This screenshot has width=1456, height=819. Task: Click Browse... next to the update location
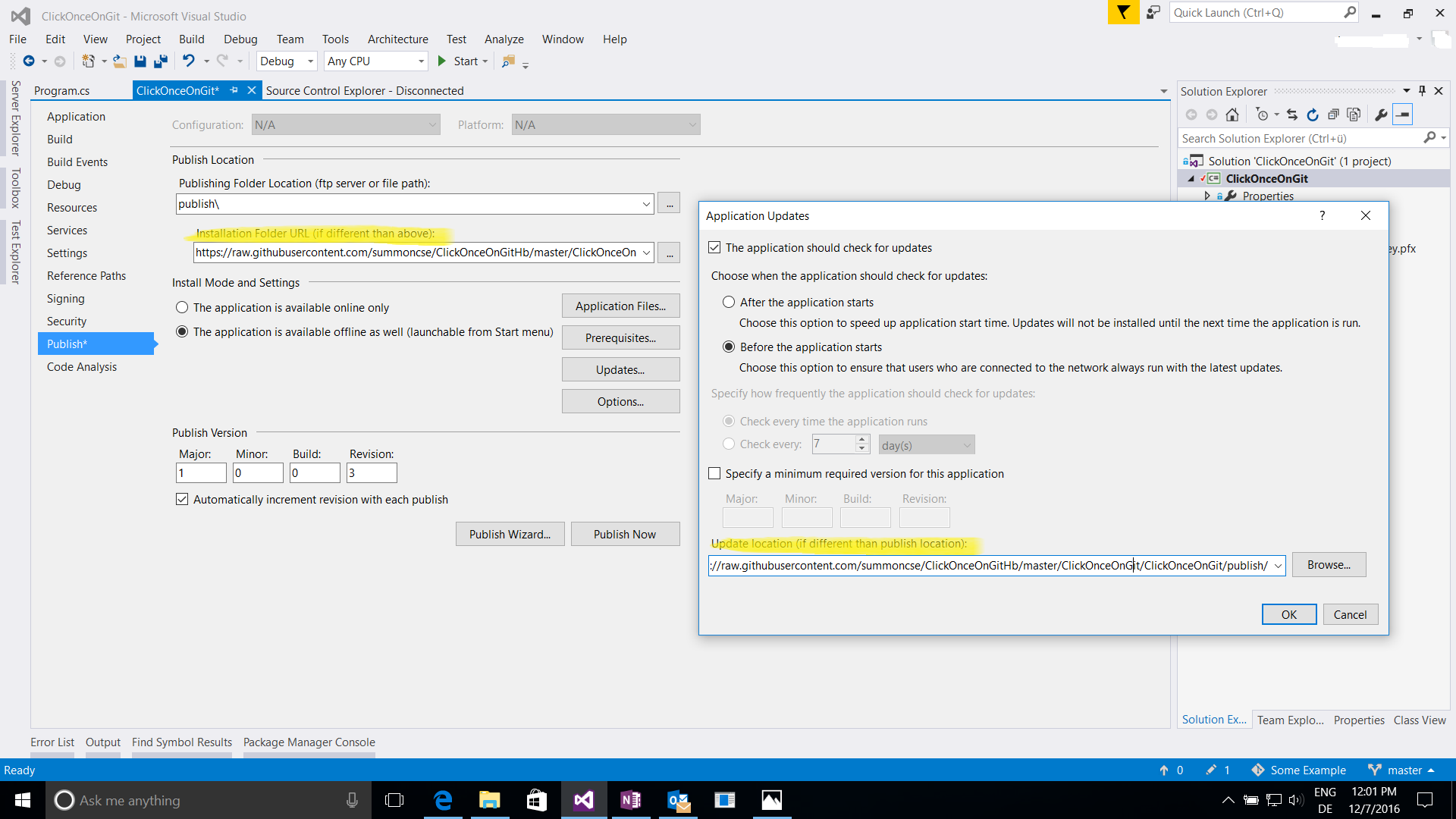(1329, 565)
